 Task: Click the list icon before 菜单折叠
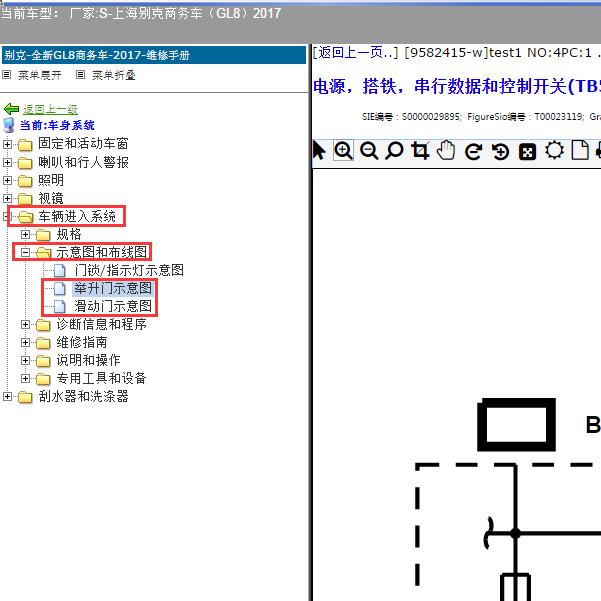pos(80,75)
